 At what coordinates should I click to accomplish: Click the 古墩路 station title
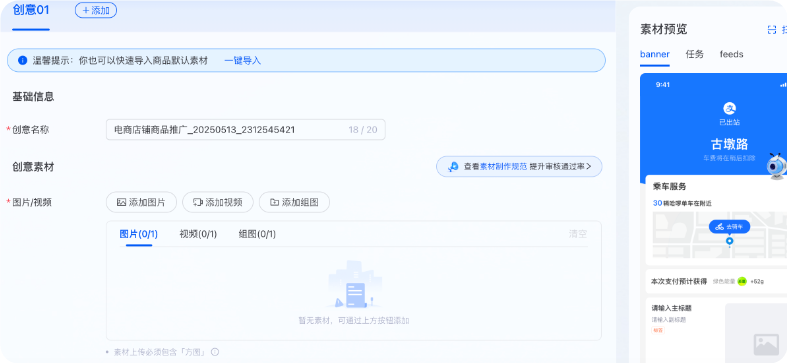[729, 144]
